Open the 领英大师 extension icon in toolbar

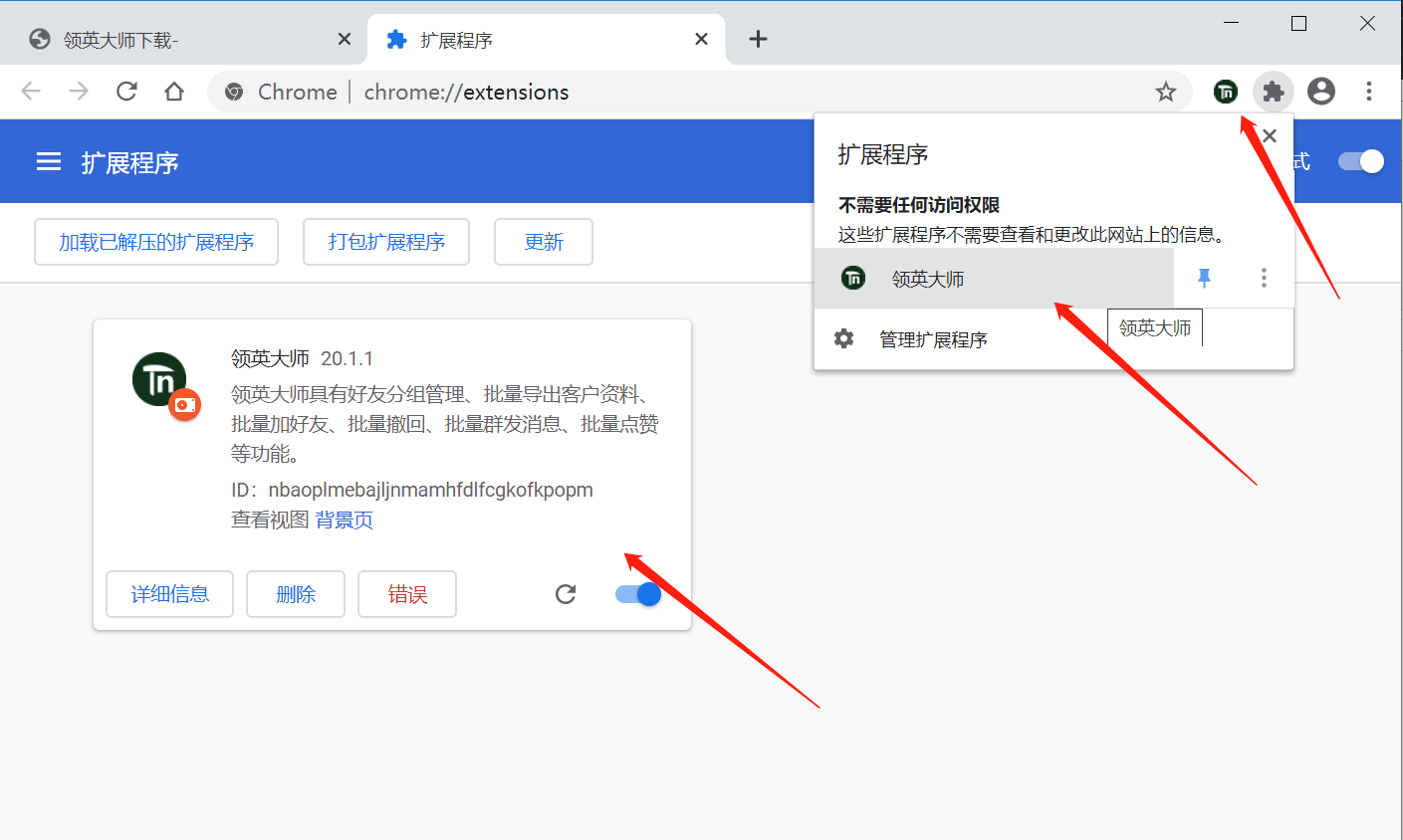1226,92
